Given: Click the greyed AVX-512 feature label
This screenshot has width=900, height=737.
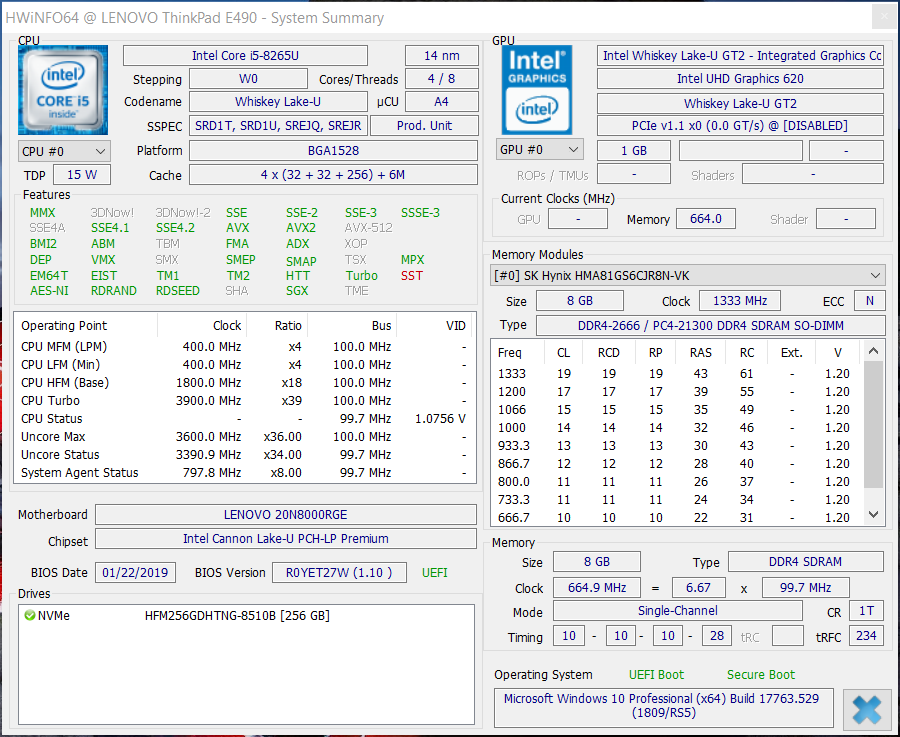Looking at the screenshot, I should coord(368,228).
